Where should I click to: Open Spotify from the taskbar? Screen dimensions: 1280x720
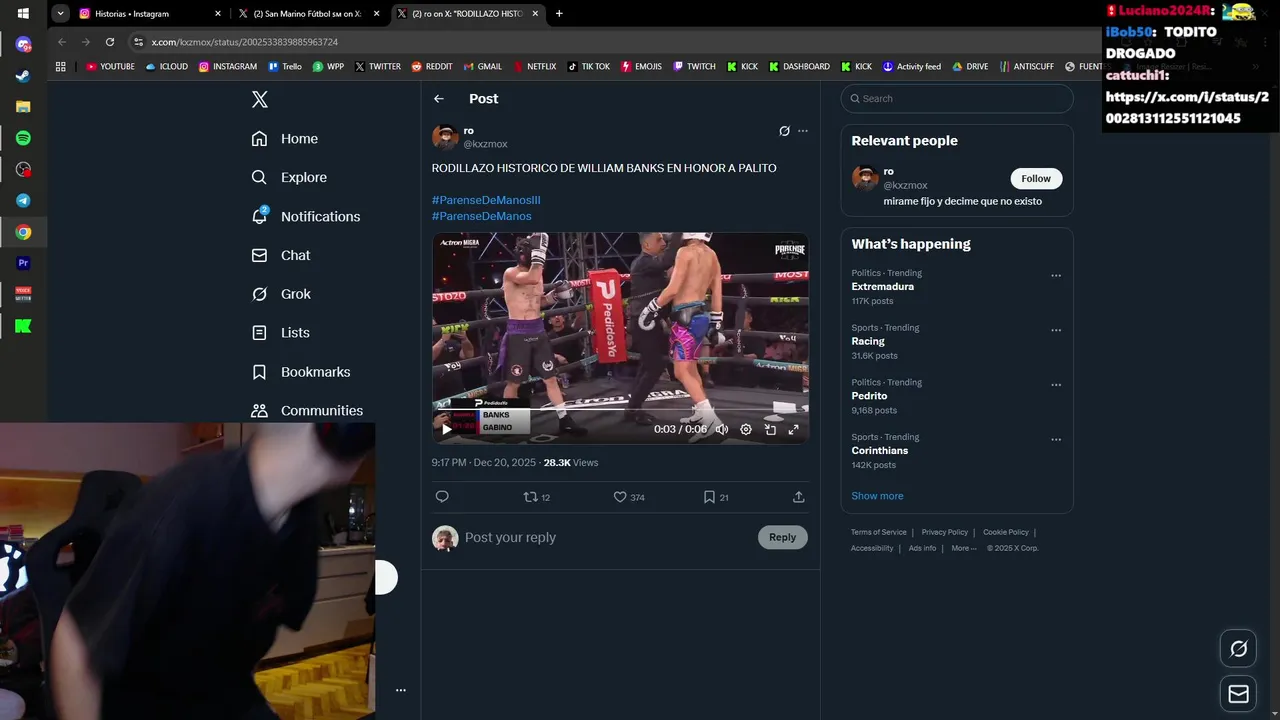23,138
